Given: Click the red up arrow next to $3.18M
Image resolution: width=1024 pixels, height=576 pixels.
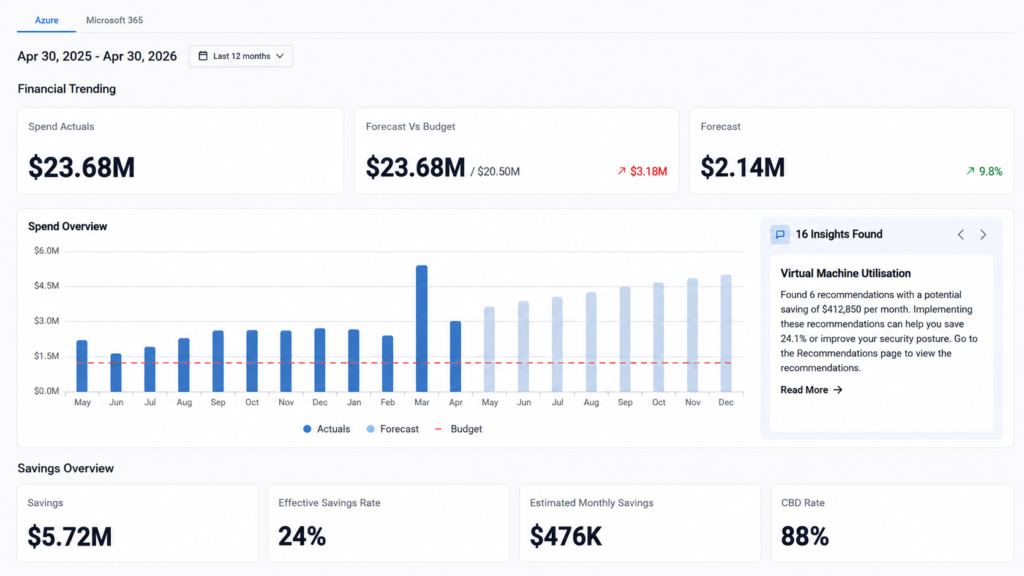Looking at the screenshot, I should tap(622, 171).
